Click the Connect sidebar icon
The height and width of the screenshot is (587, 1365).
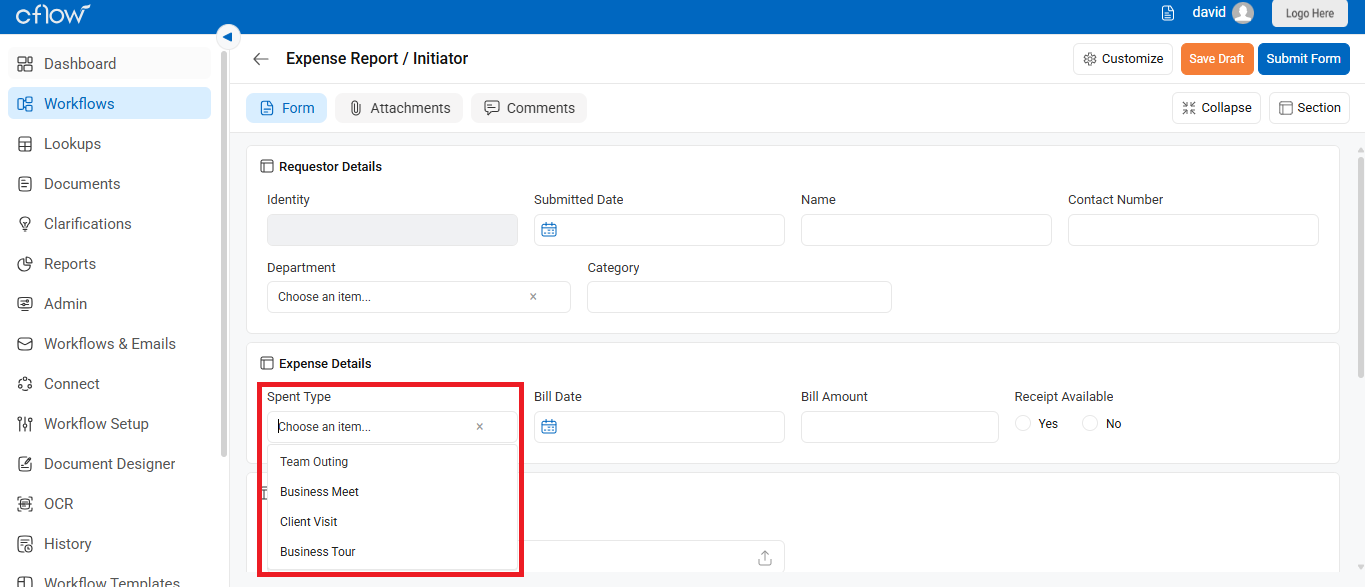(x=25, y=383)
